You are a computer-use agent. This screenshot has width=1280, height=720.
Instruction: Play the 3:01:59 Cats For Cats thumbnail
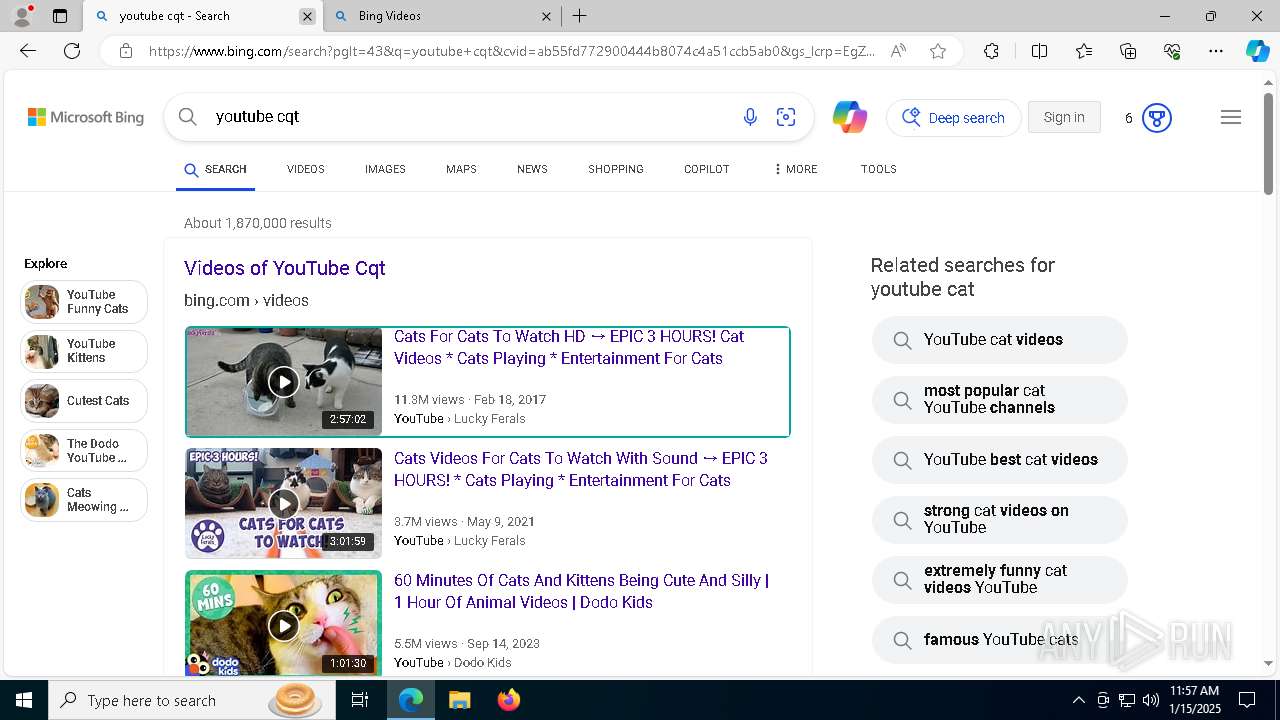tap(284, 503)
